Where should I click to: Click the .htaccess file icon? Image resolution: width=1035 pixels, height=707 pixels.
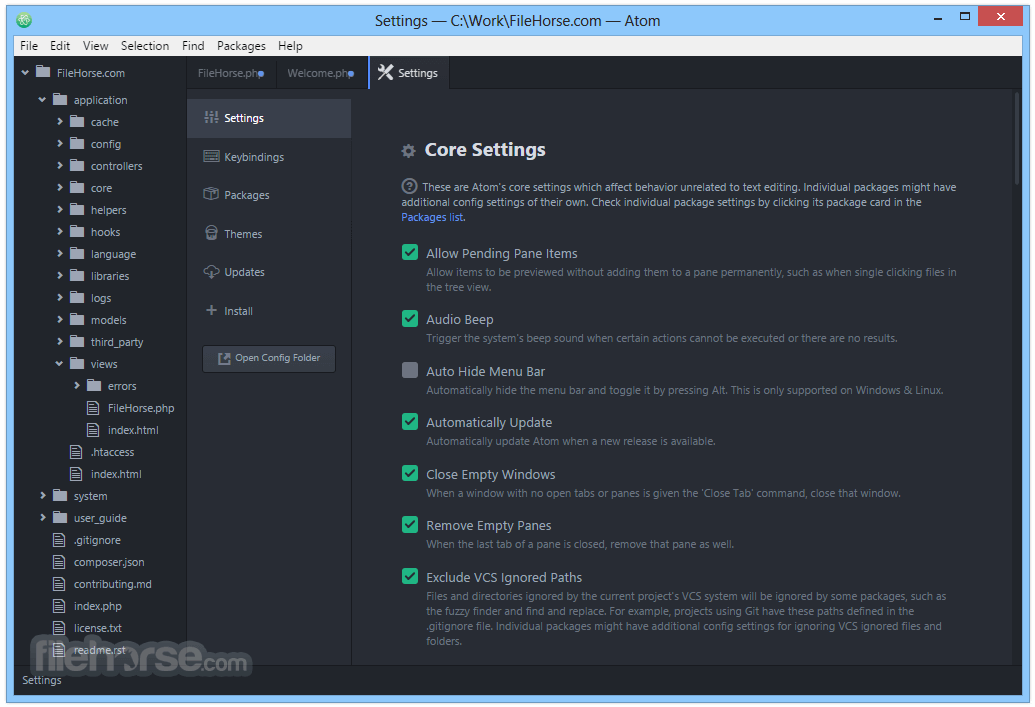click(x=76, y=452)
